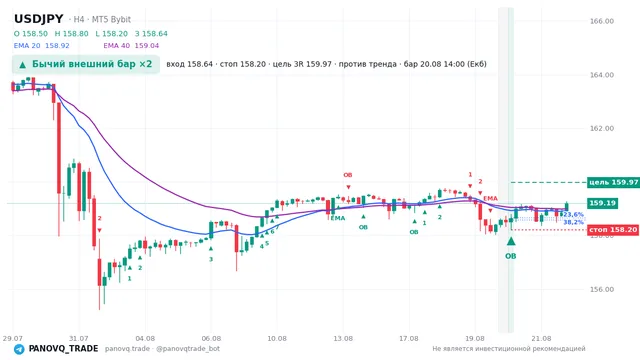Click the 'З 158.64' close value
The height and width of the screenshot is (360, 640).
click(151, 33)
